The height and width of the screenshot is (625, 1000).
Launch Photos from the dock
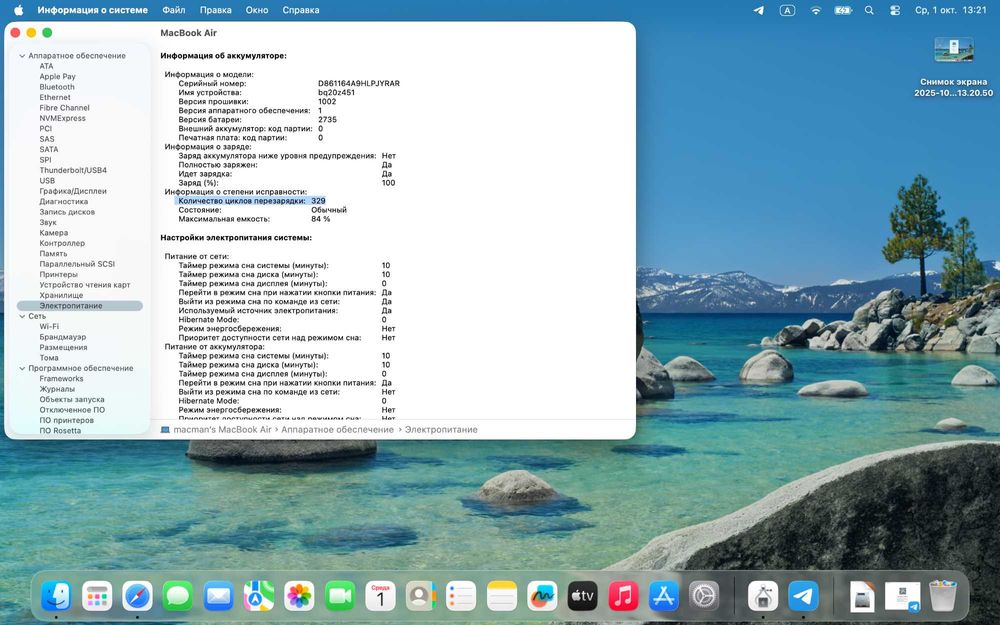tap(299, 597)
